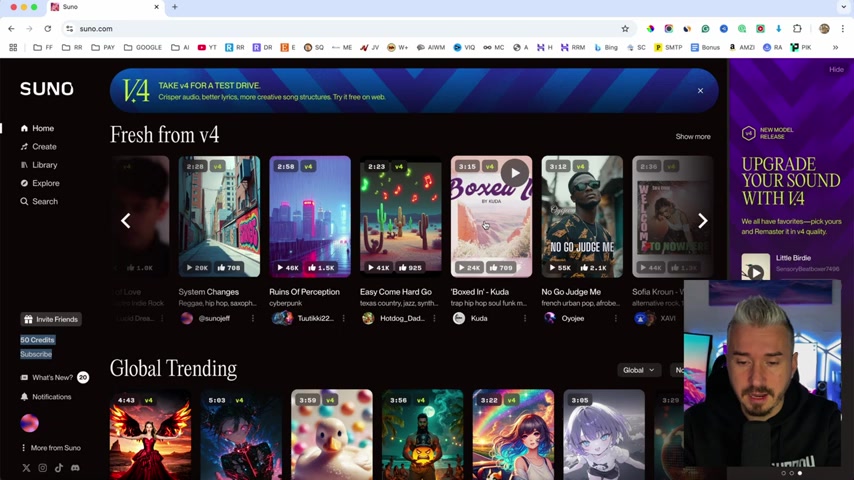Show more bookmarks overflow chevron
The width and height of the screenshot is (854, 480).
(x=835, y=47)
